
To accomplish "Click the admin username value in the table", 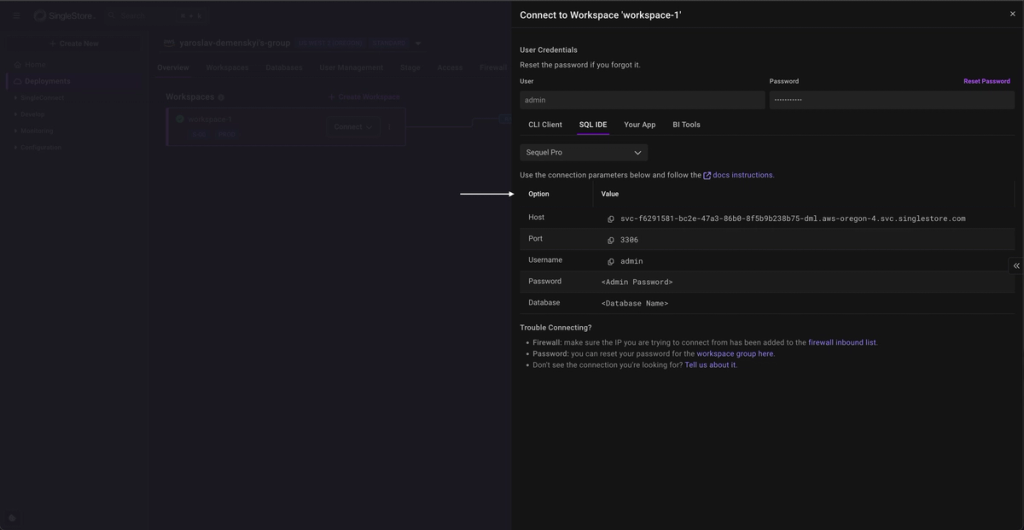I will [x=632, y=262].
